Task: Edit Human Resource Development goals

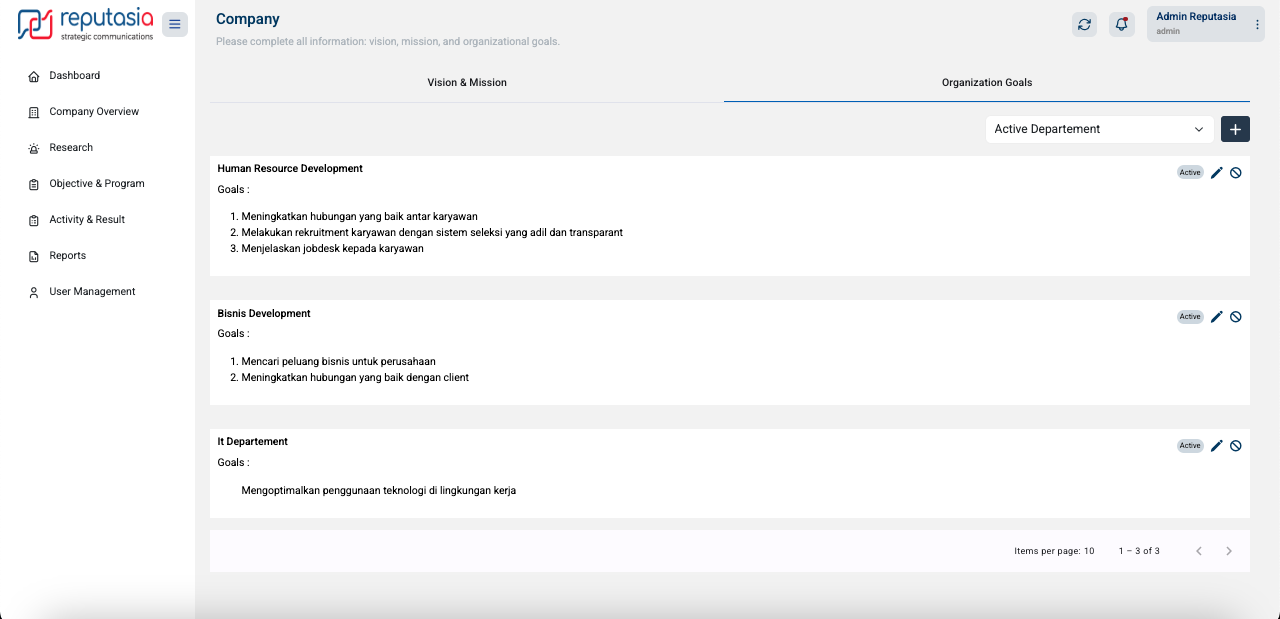Action: 1216,173
